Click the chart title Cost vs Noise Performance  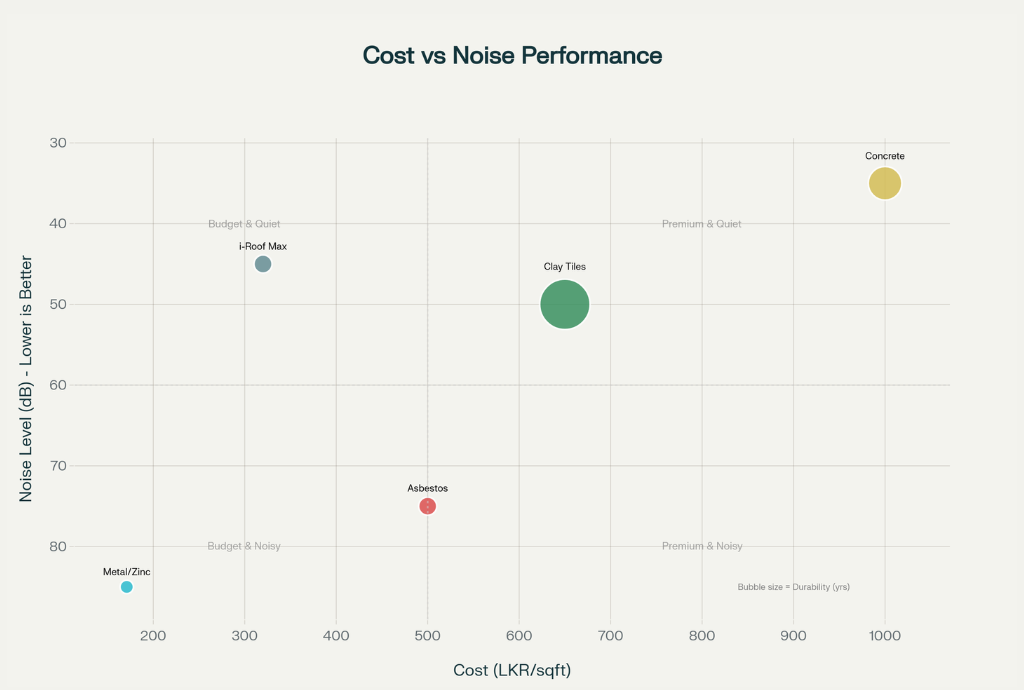click(512, 56)
